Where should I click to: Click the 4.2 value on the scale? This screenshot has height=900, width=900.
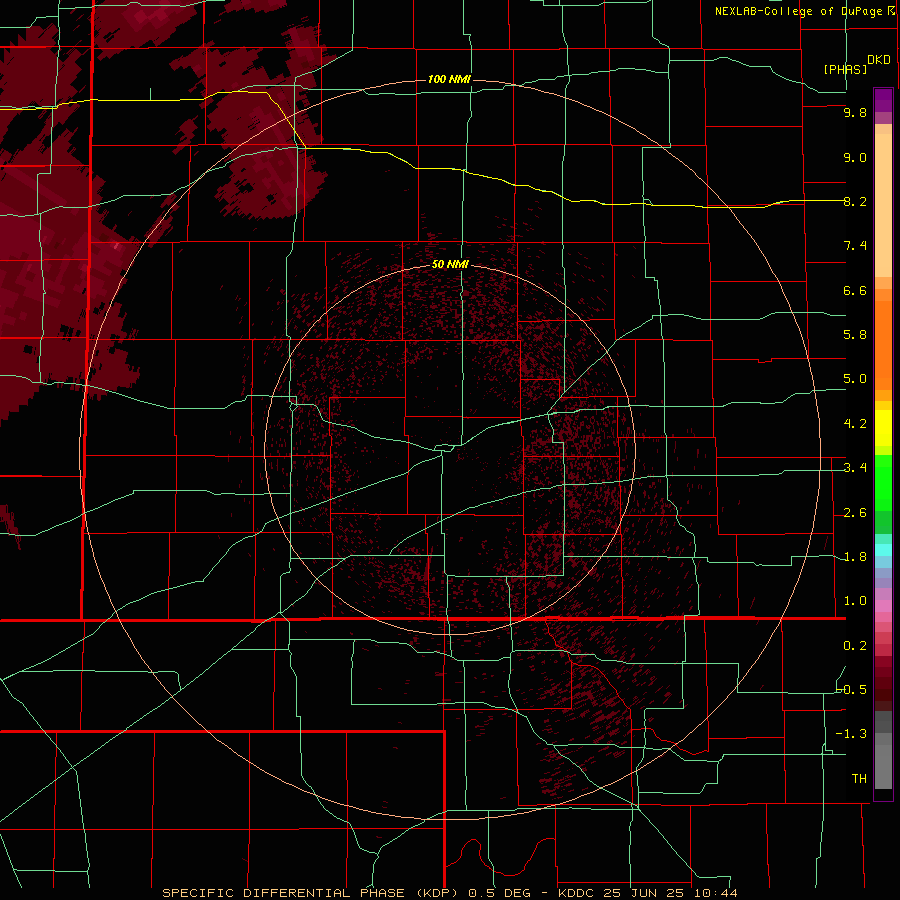pos(855,424)
